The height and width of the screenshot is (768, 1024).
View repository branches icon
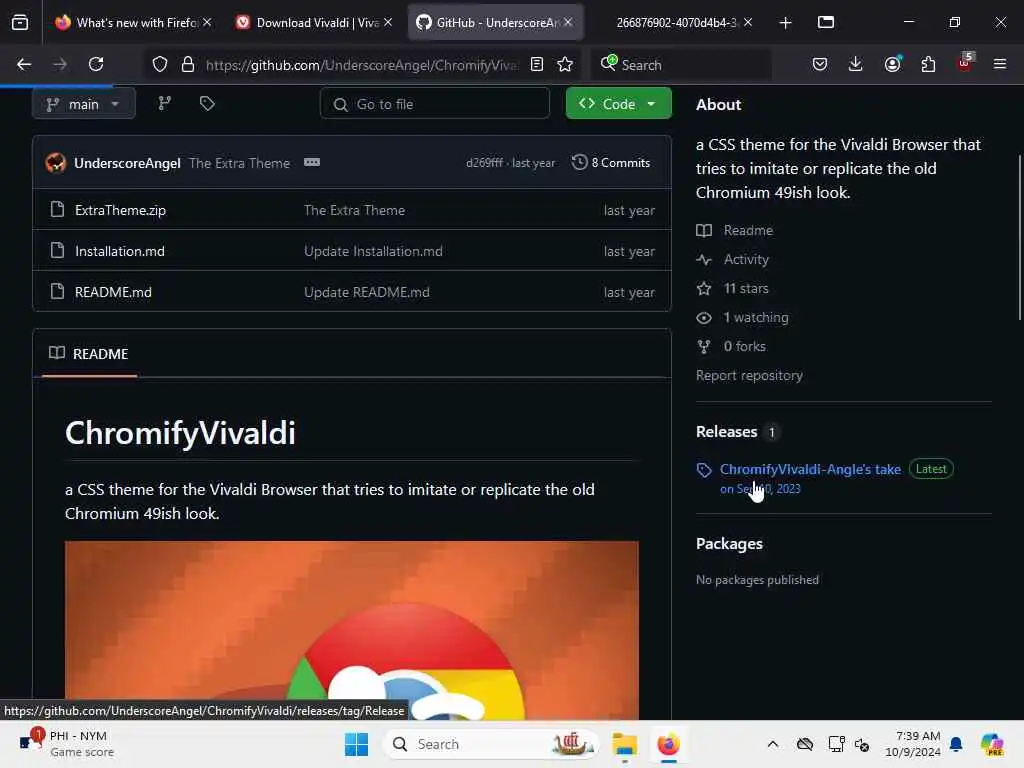tap(165, 103)
